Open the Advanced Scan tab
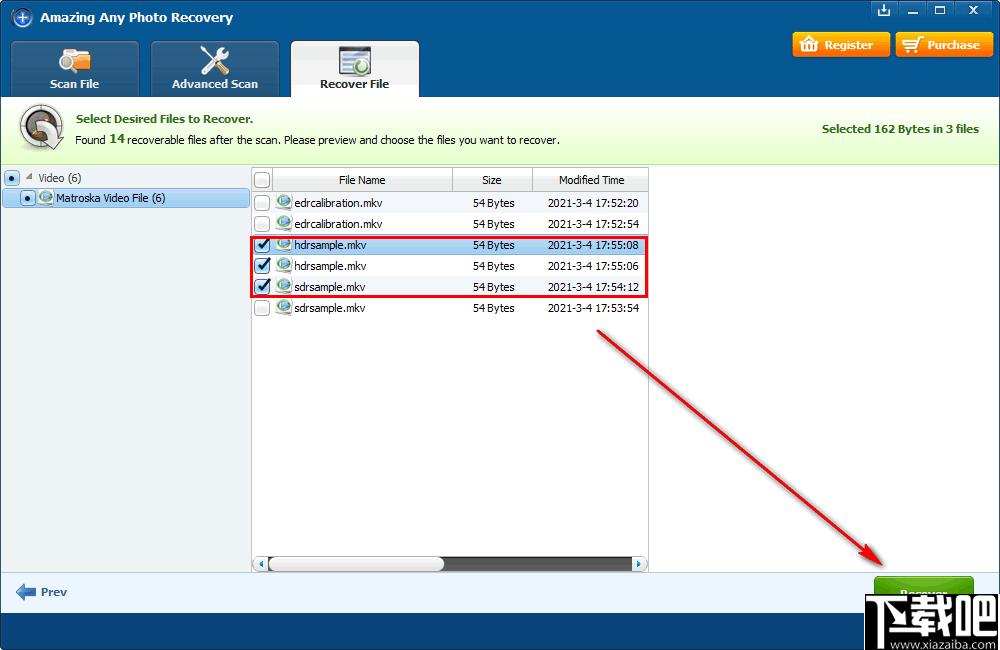Viewport: 1000px width, 650px height. pos(215,69)
